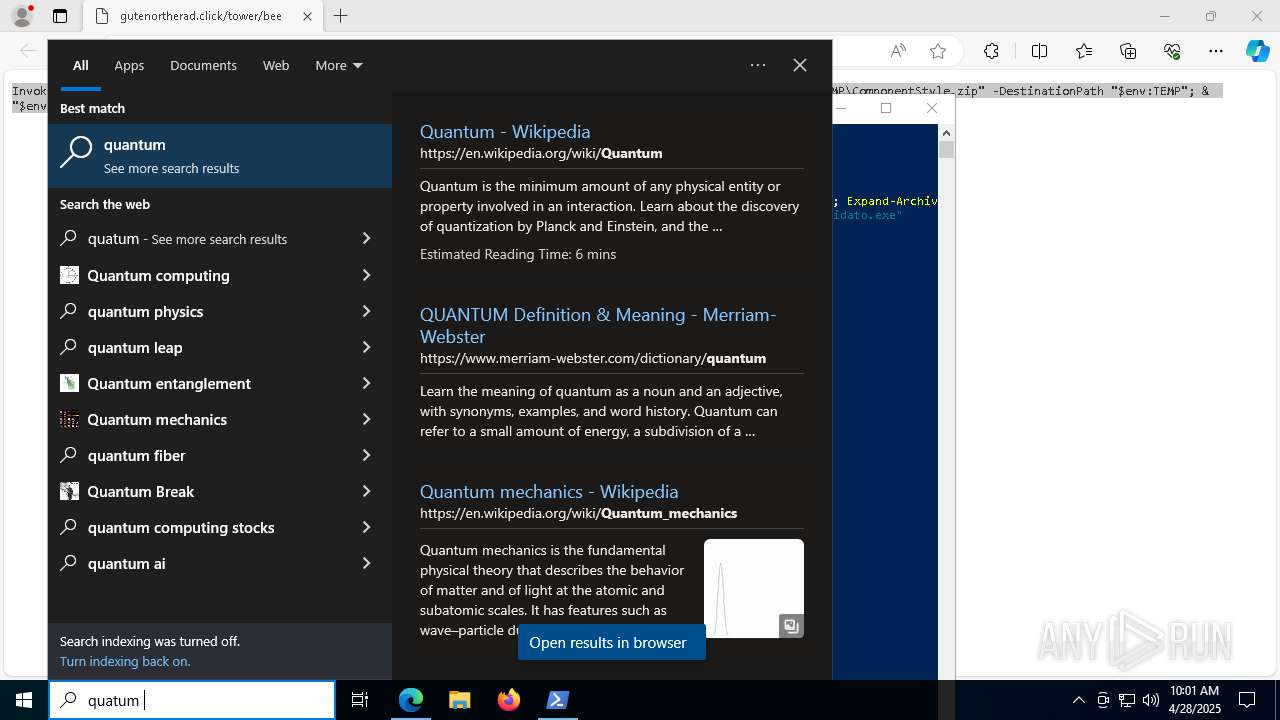Click the Read aloud icon in address bar
Image resolution: width=1280 pixels, height=720 pixels.
[898, 51]
